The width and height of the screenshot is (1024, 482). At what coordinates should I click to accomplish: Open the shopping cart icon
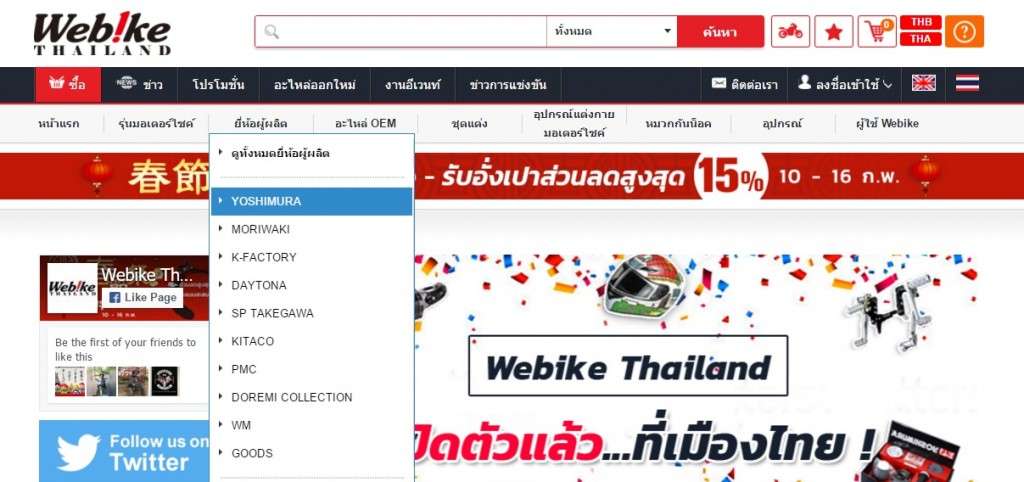click(877, 31)
